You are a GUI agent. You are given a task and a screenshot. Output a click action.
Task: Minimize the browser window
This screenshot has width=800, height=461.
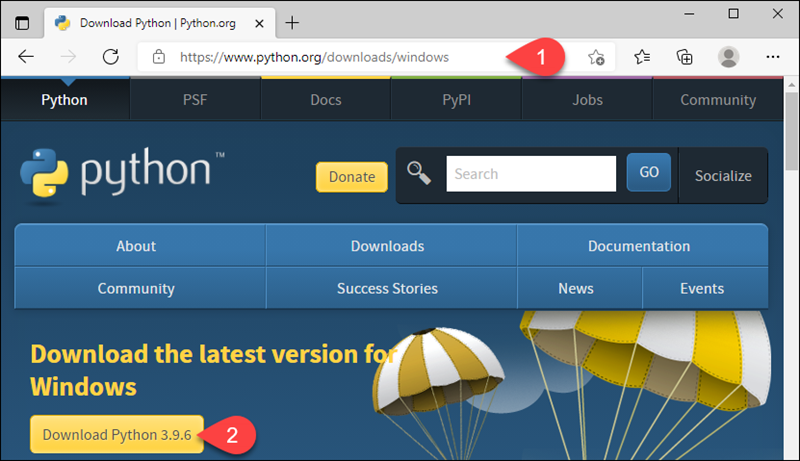click(x=689, y=14)
